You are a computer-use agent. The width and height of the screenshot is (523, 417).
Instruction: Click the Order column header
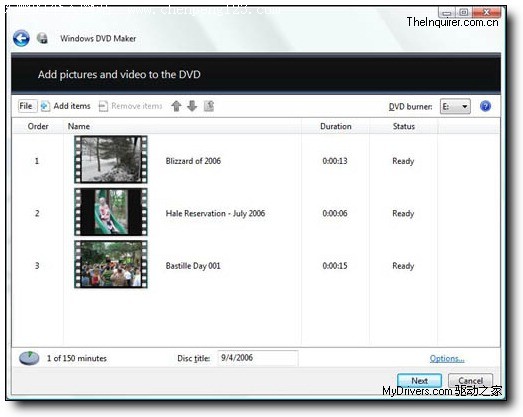[38, 126]
